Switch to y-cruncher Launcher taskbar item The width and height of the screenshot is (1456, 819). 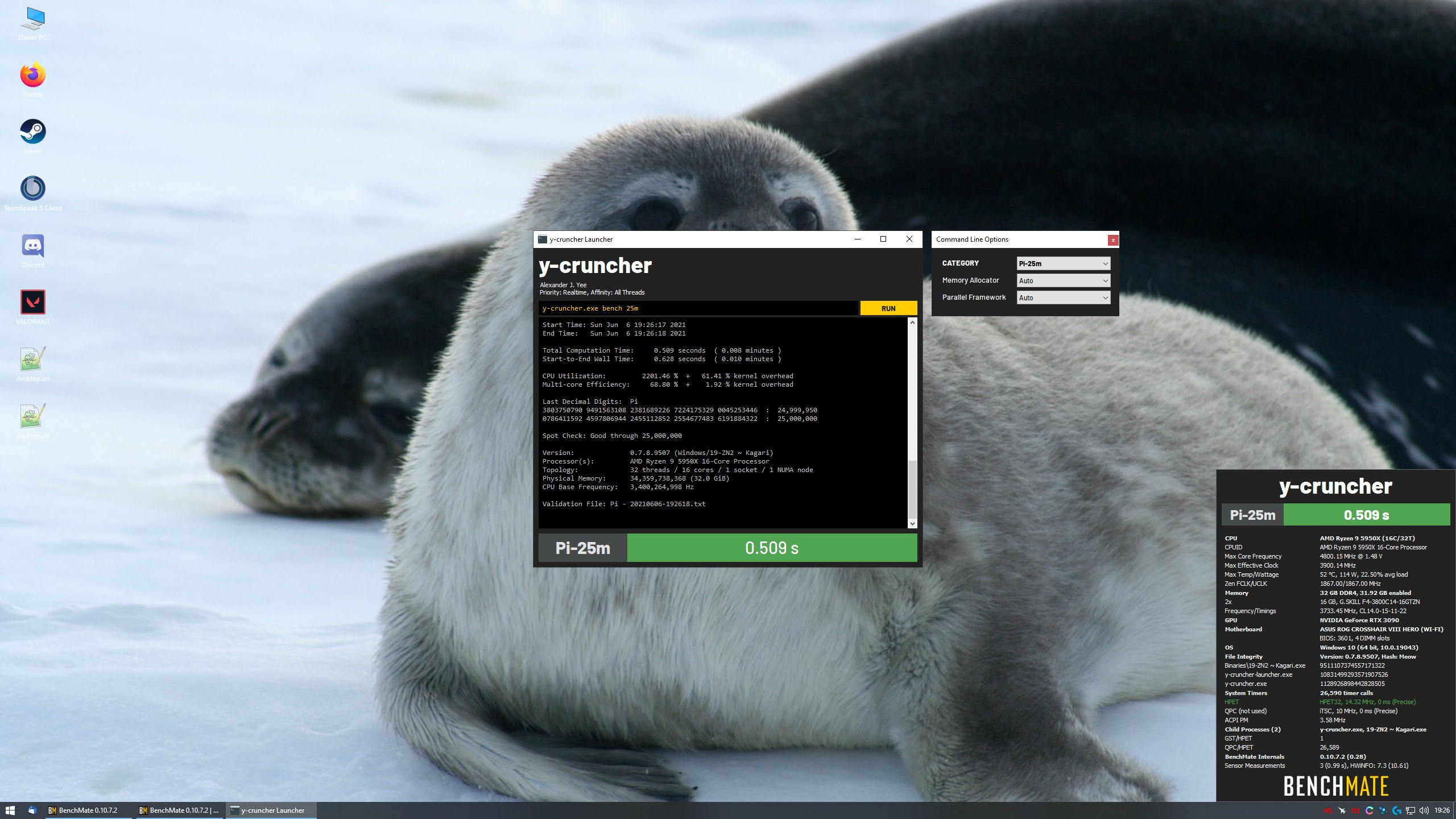tap(272, 810)
